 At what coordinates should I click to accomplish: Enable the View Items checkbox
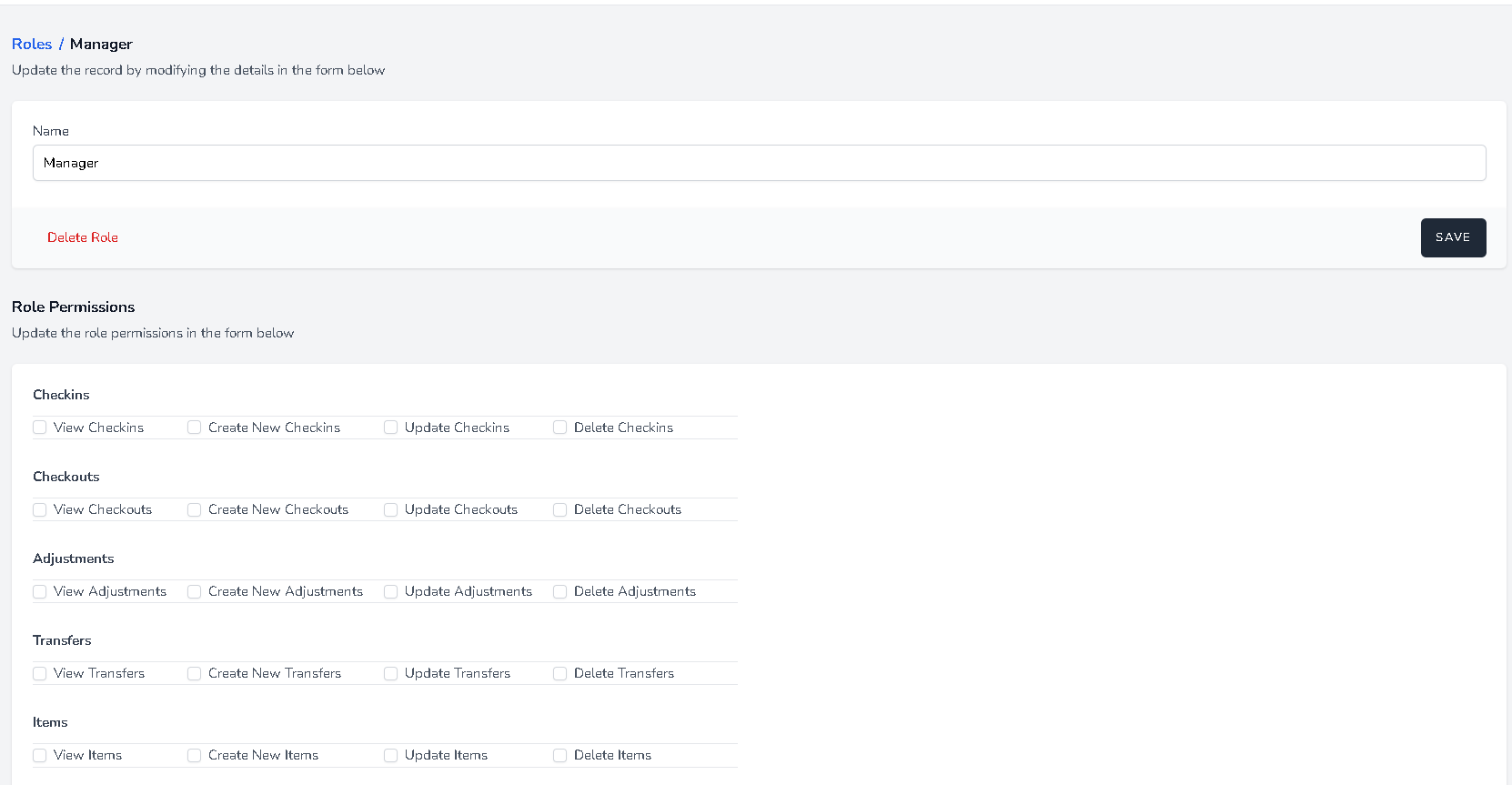pyautogui.click(x=40, y=755)
